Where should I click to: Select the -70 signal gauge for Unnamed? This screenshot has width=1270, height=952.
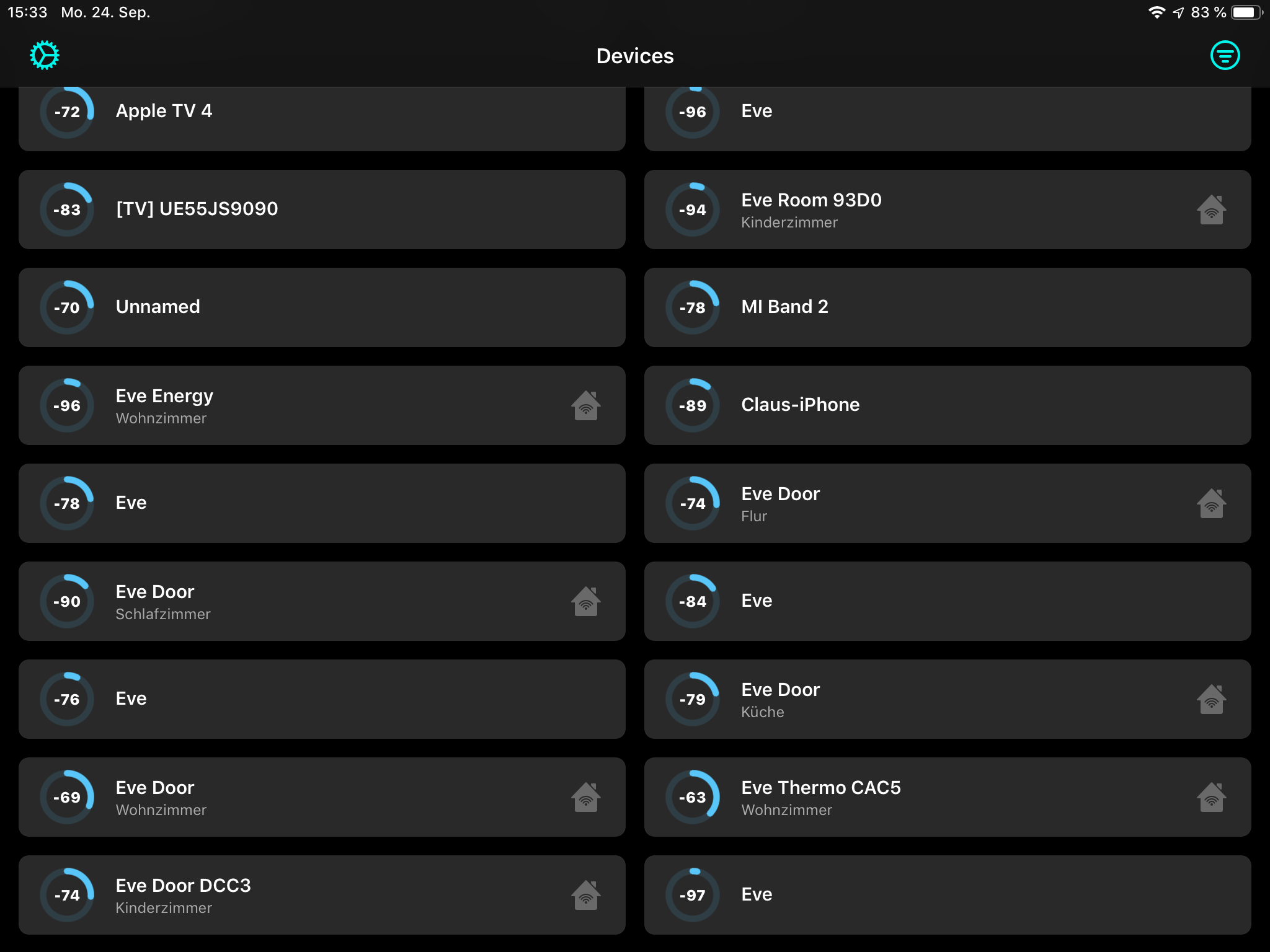click(x=67, y=307)
